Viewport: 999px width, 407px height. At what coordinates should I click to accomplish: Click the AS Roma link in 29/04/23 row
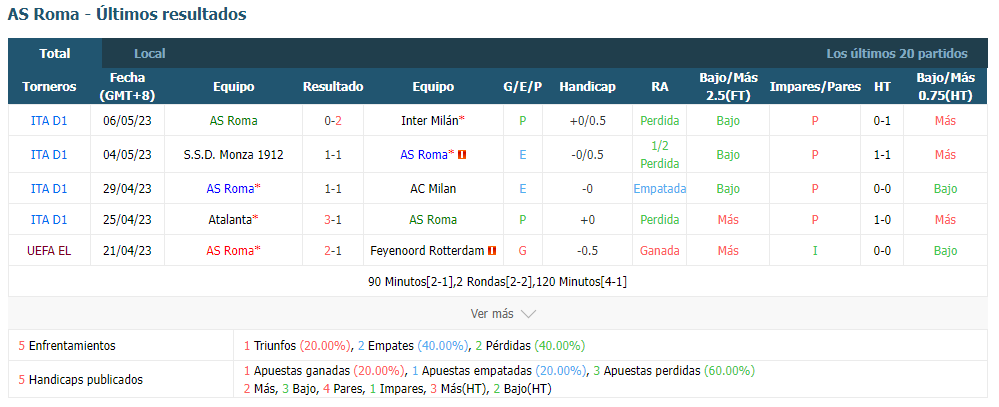point(230,189)
